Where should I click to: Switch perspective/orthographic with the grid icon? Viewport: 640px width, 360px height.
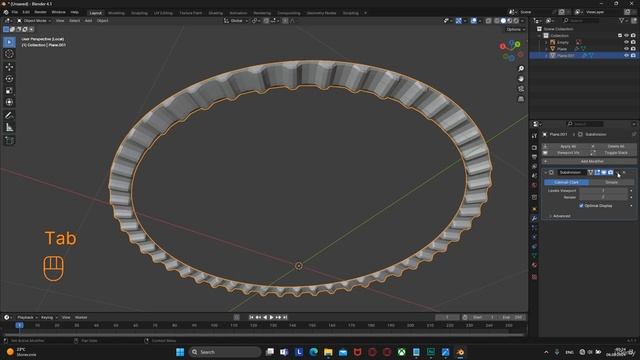(x=521, y=99)
